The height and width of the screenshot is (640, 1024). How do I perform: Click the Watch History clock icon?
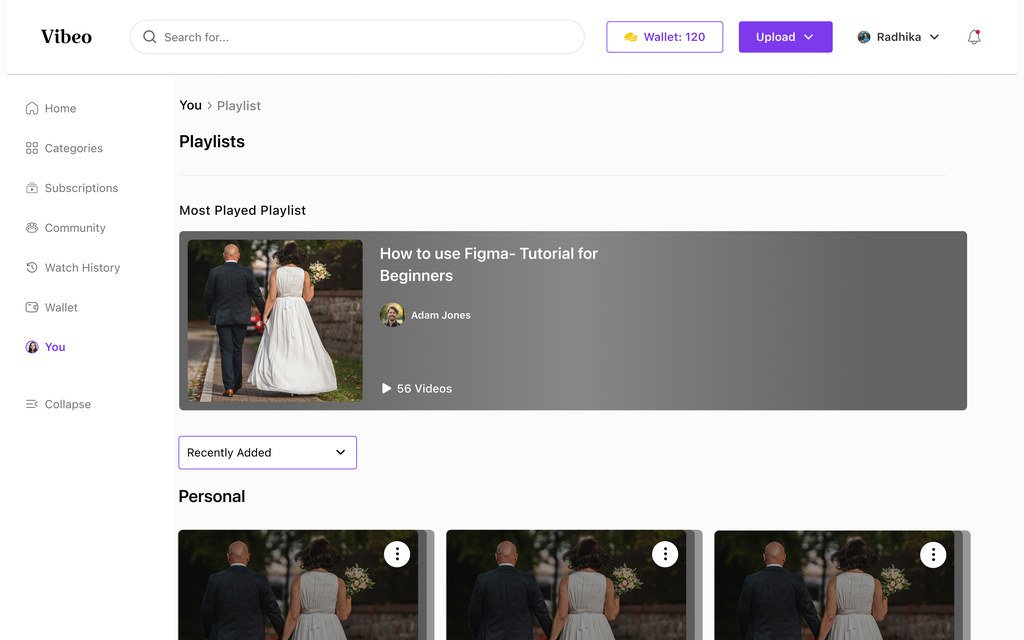[x=31, y=268]
